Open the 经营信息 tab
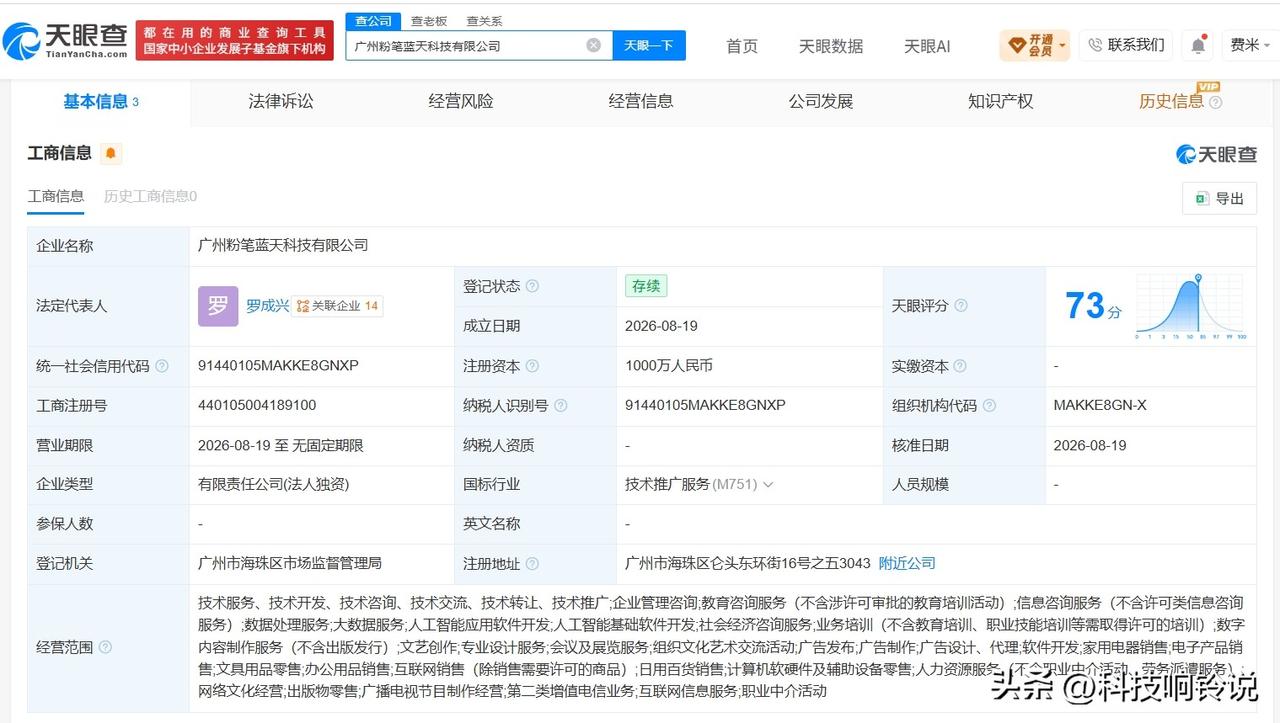This screenshot has height=723, width=1280. 641,101
